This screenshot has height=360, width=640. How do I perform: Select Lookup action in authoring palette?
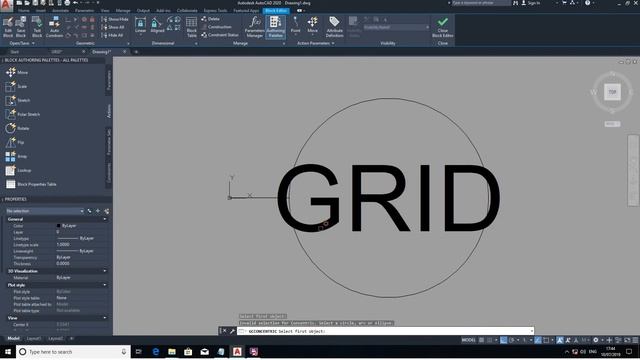click(x=18, y=170)
